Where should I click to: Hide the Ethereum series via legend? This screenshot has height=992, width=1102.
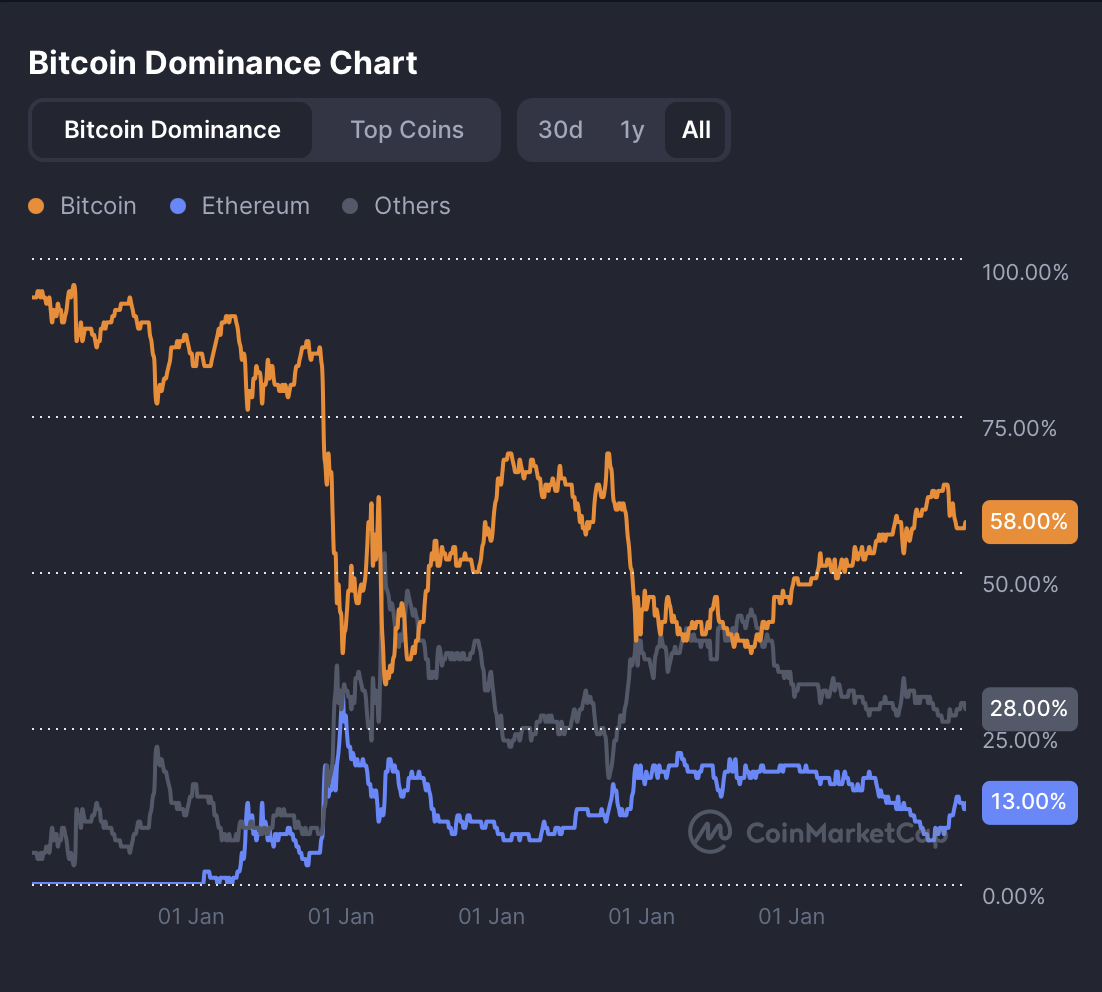[240, 206]
